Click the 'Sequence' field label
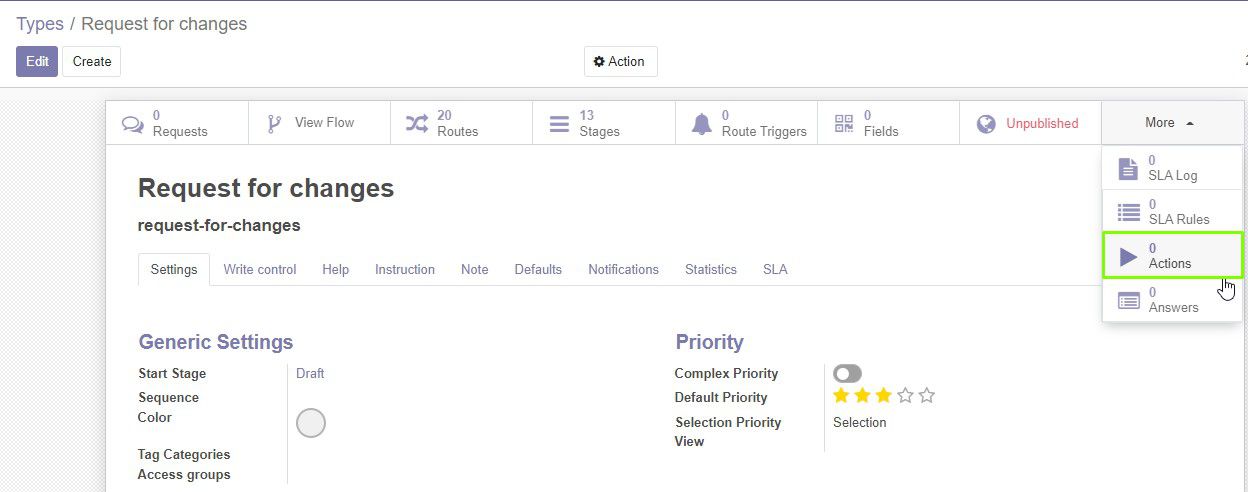This screenshot has width=1248, height=492. (168, 397)
